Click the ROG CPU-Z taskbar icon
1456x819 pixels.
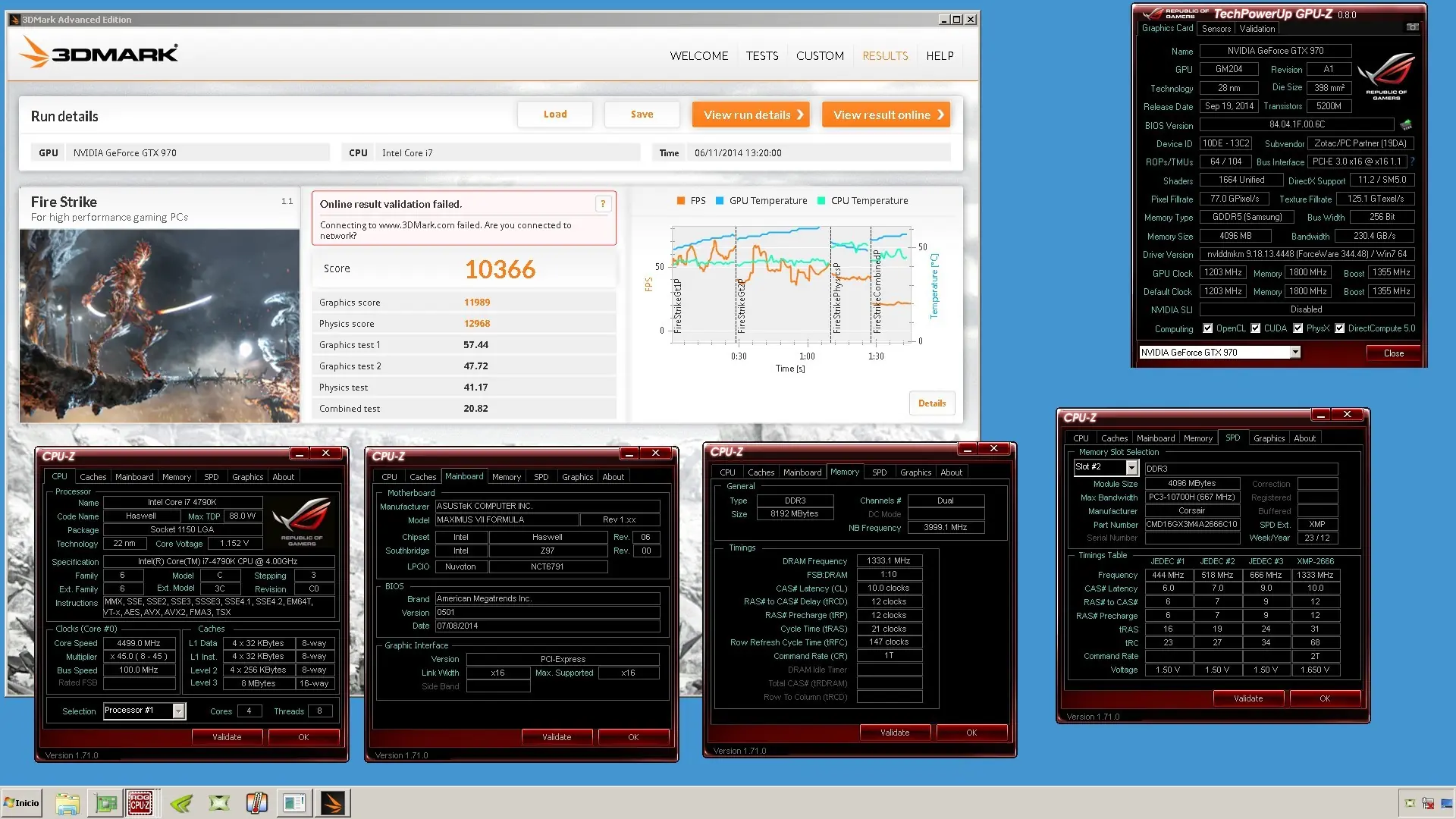pyautogui.click(x=140, y=803)
